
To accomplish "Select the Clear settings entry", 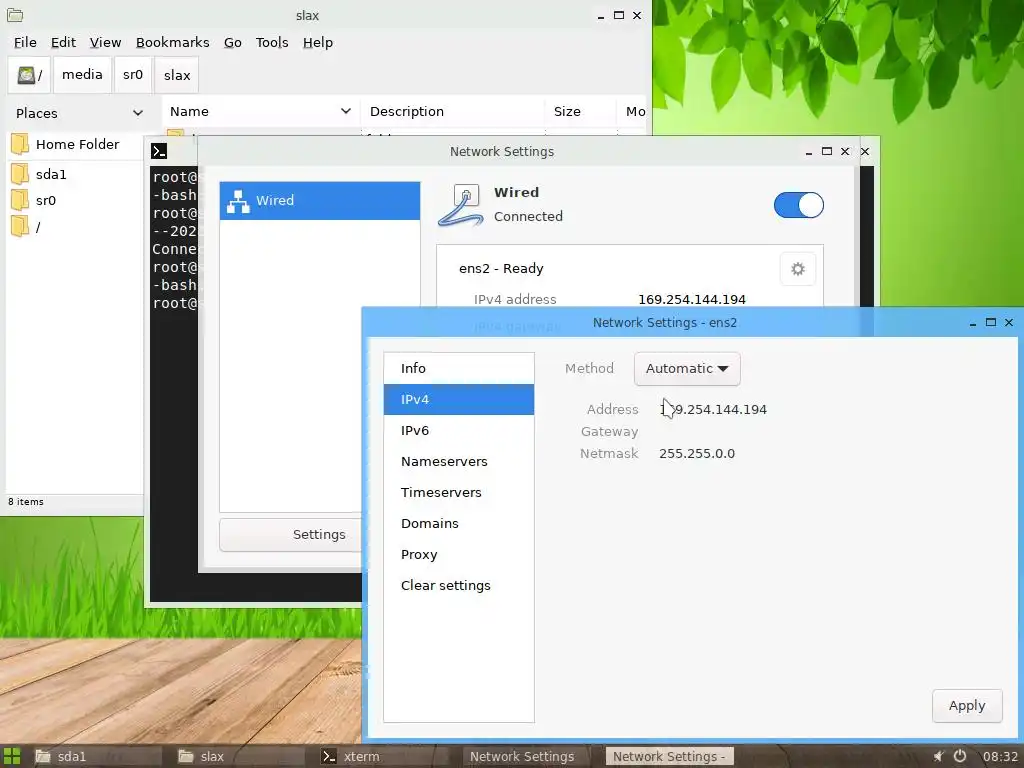I will coord(458,586).
